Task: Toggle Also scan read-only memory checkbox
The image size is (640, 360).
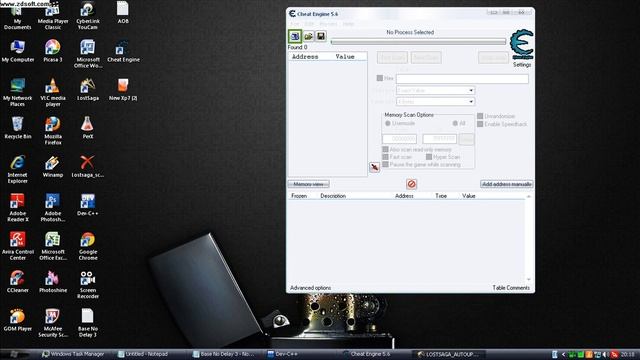Action: tap(385, 149)
